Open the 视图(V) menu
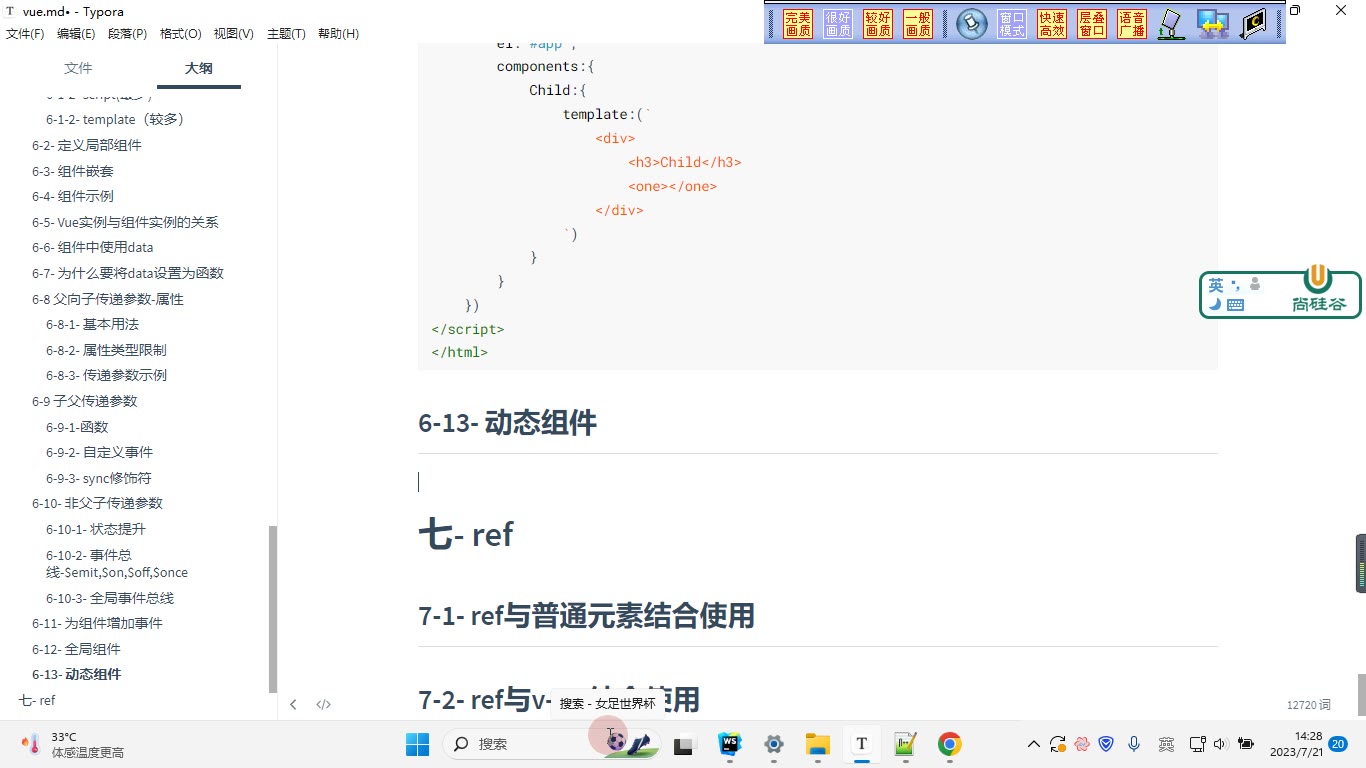 (233, 33)
